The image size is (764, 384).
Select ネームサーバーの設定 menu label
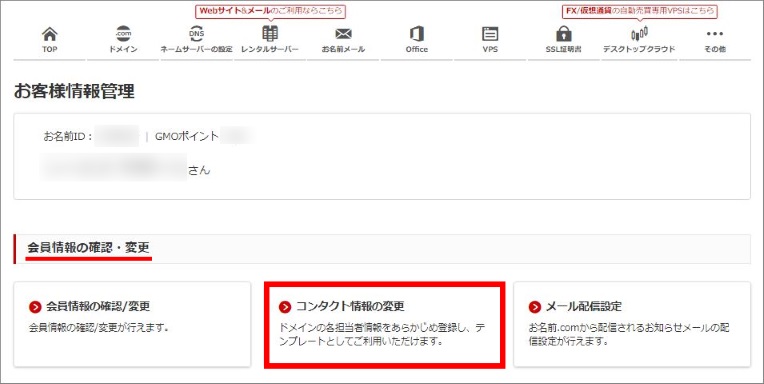[x=196, y=49]
